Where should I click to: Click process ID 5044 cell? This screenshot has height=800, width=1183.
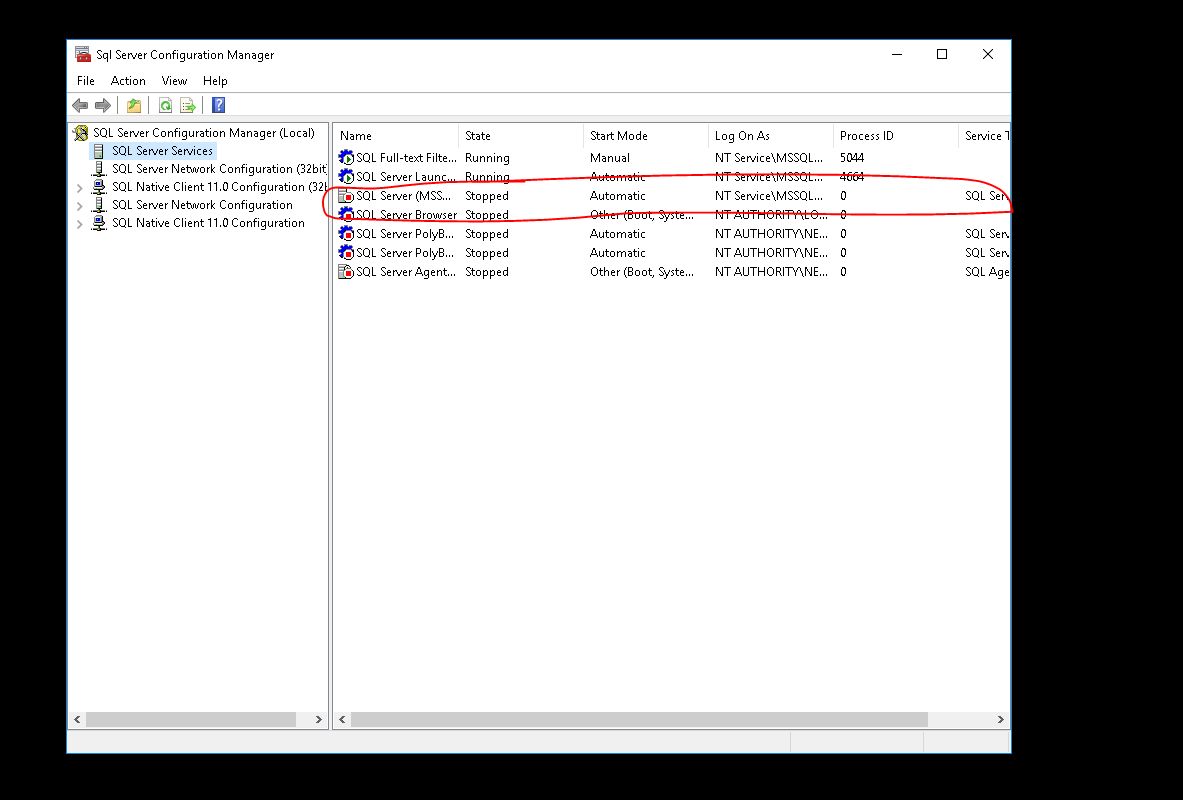(x=852, y=158)
